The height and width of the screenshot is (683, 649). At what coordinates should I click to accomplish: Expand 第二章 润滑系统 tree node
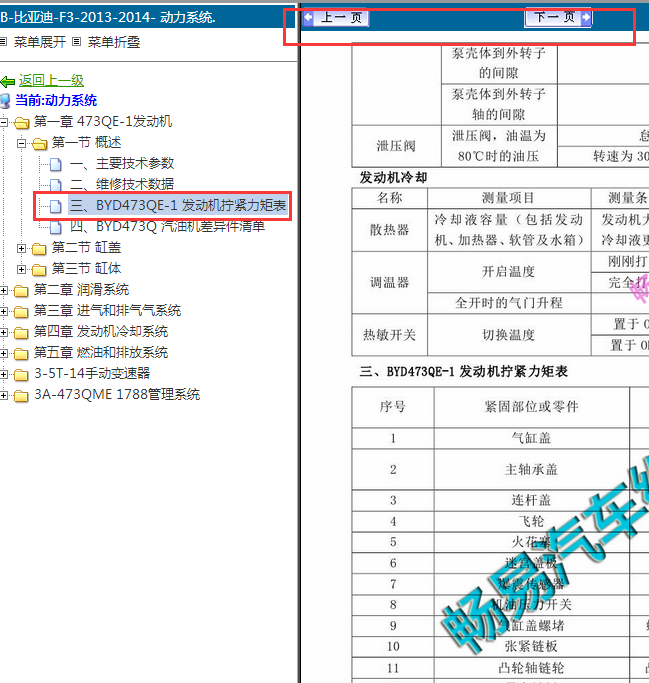[3, 290]
